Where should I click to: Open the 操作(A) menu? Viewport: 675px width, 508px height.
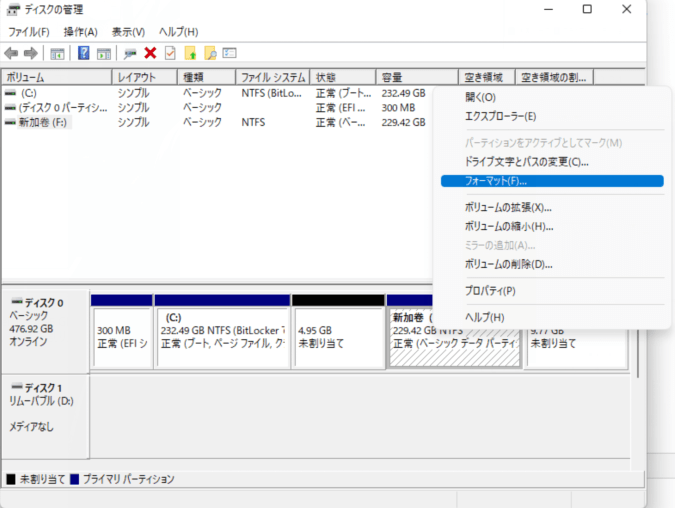tap(81, 32)
